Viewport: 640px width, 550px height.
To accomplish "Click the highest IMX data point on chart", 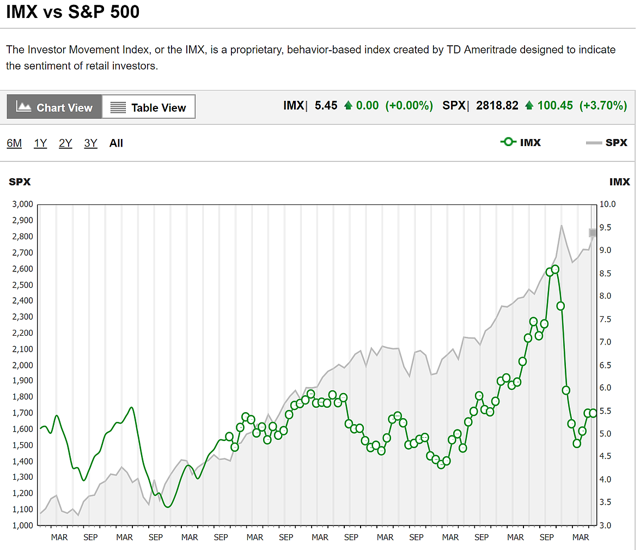I will click(x=555, y=269).
